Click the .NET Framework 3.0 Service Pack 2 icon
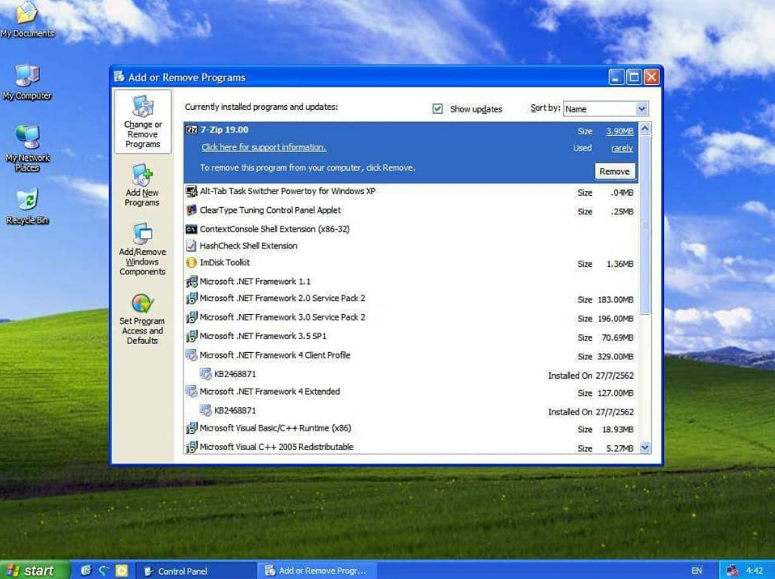 pyautogui.click(x=191, y=317)
